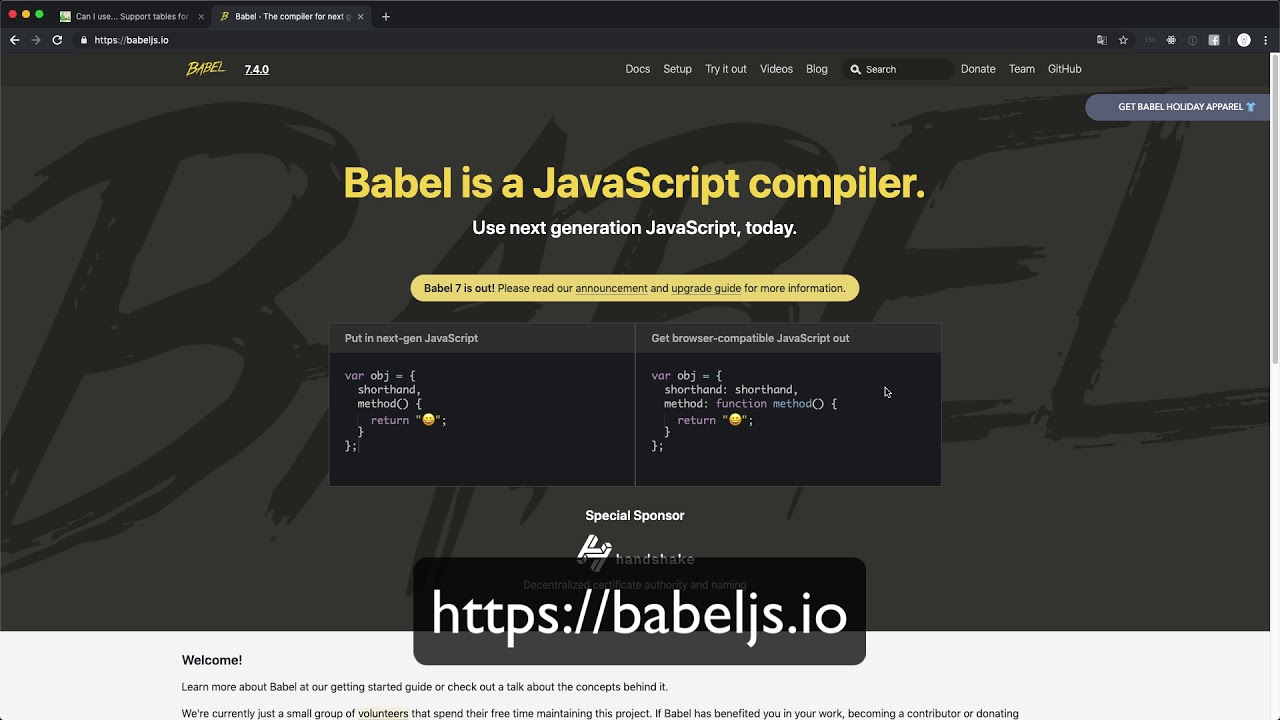This screenshot has width=1280, height=720.
Task: Open Try it out page
Action: pos(726,69)
